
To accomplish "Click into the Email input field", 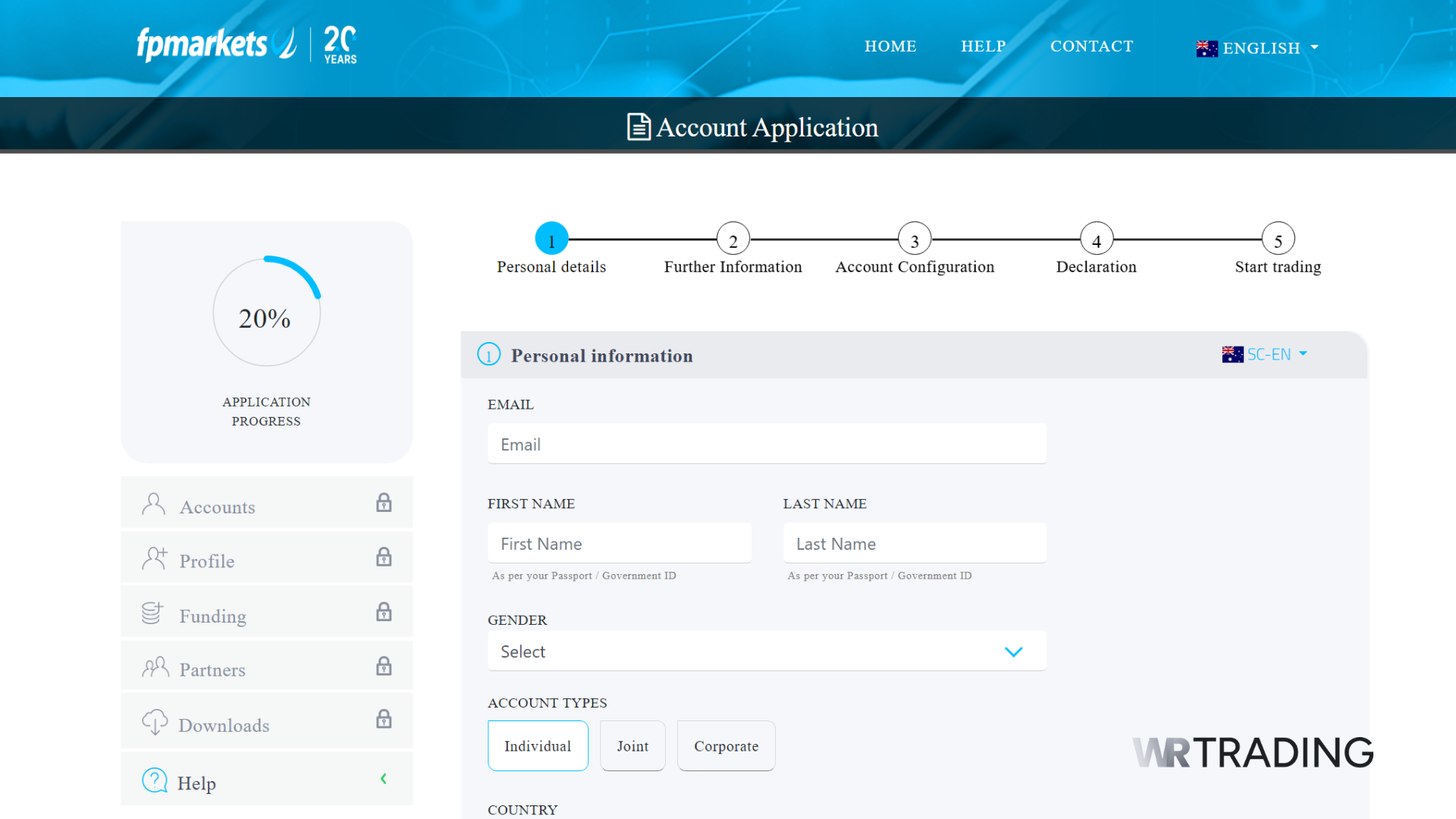I will tap(766, 444).
